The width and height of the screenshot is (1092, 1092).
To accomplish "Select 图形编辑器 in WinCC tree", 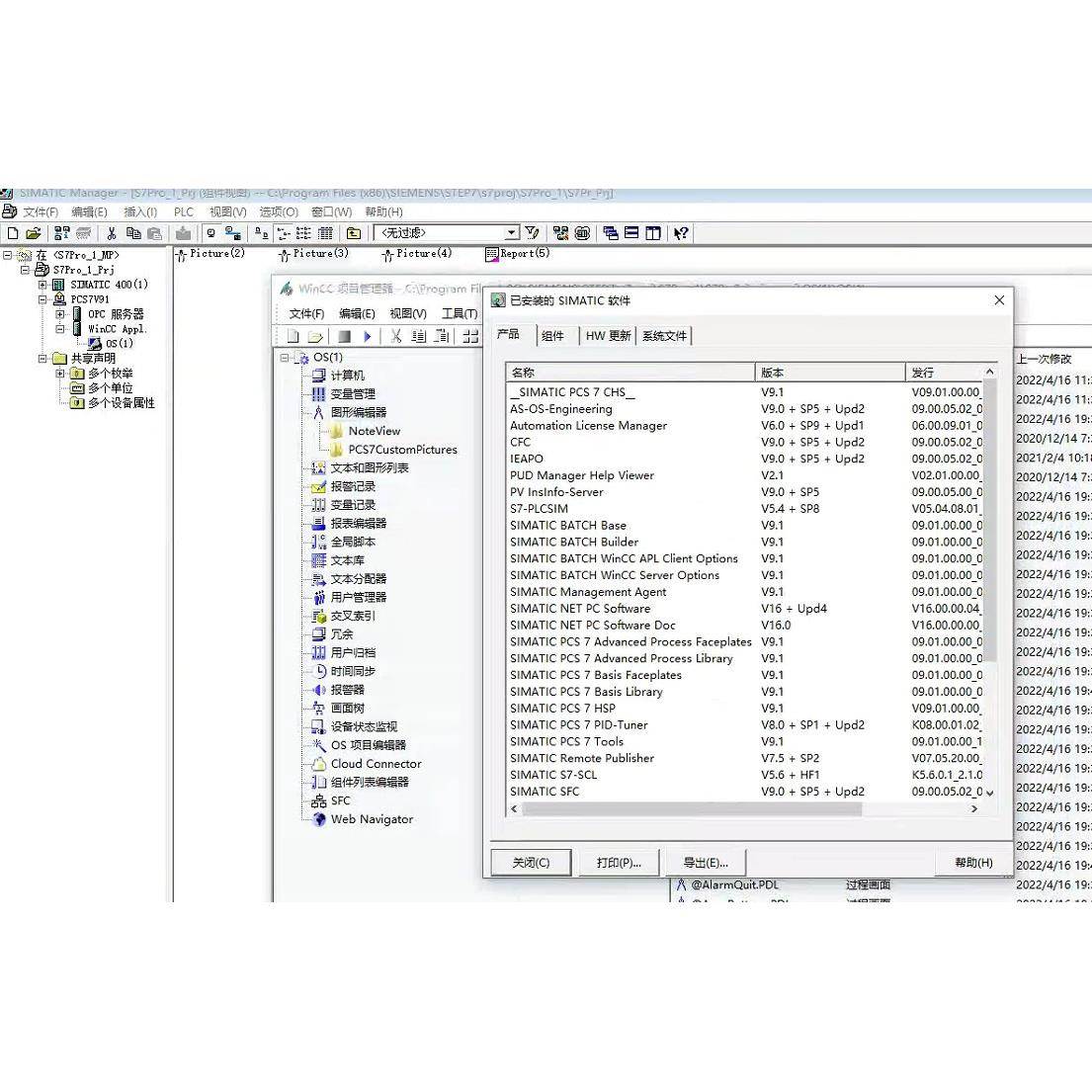I will point(359,412).
